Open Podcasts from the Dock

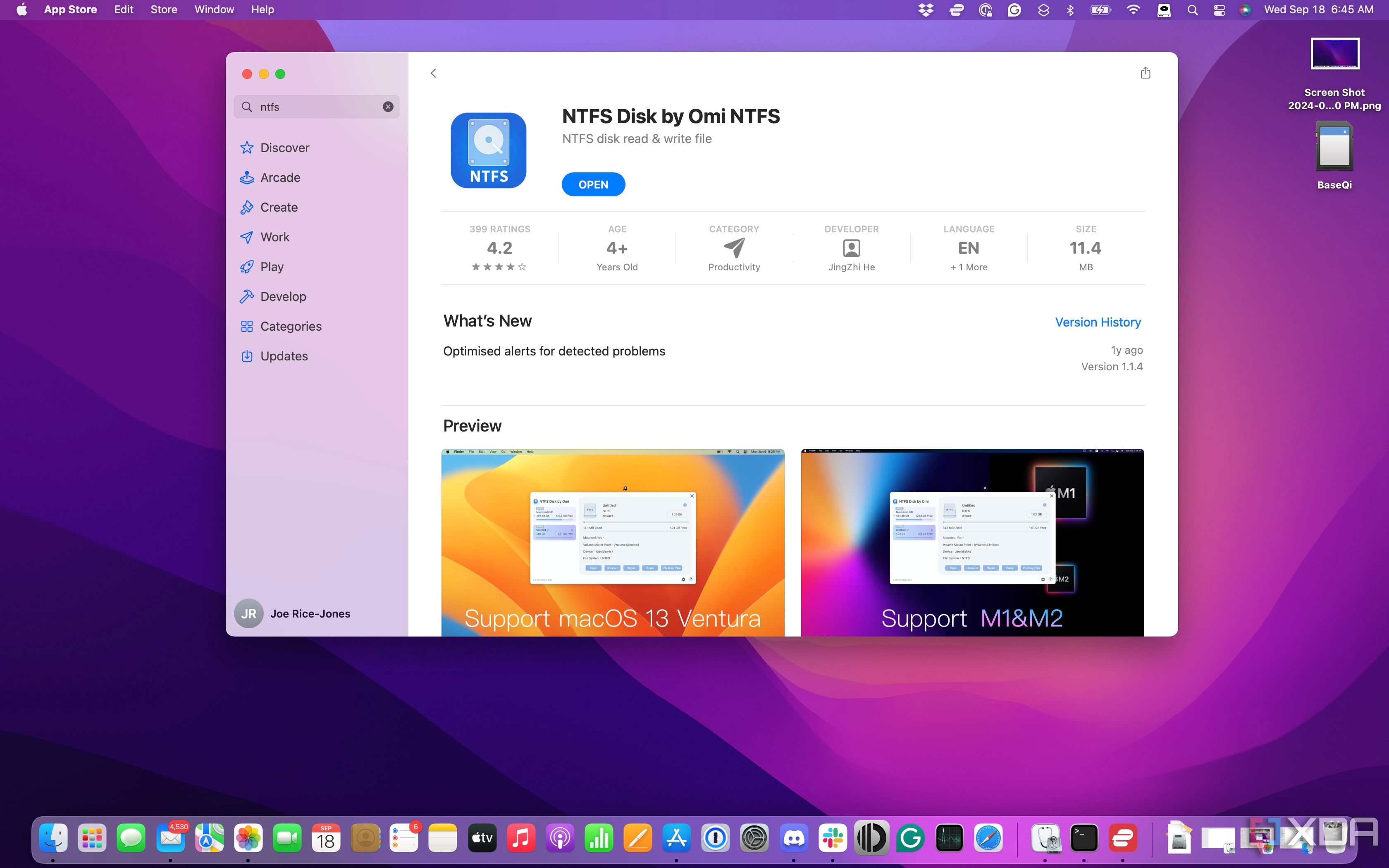pyautogui.click(x=560, y=838)
